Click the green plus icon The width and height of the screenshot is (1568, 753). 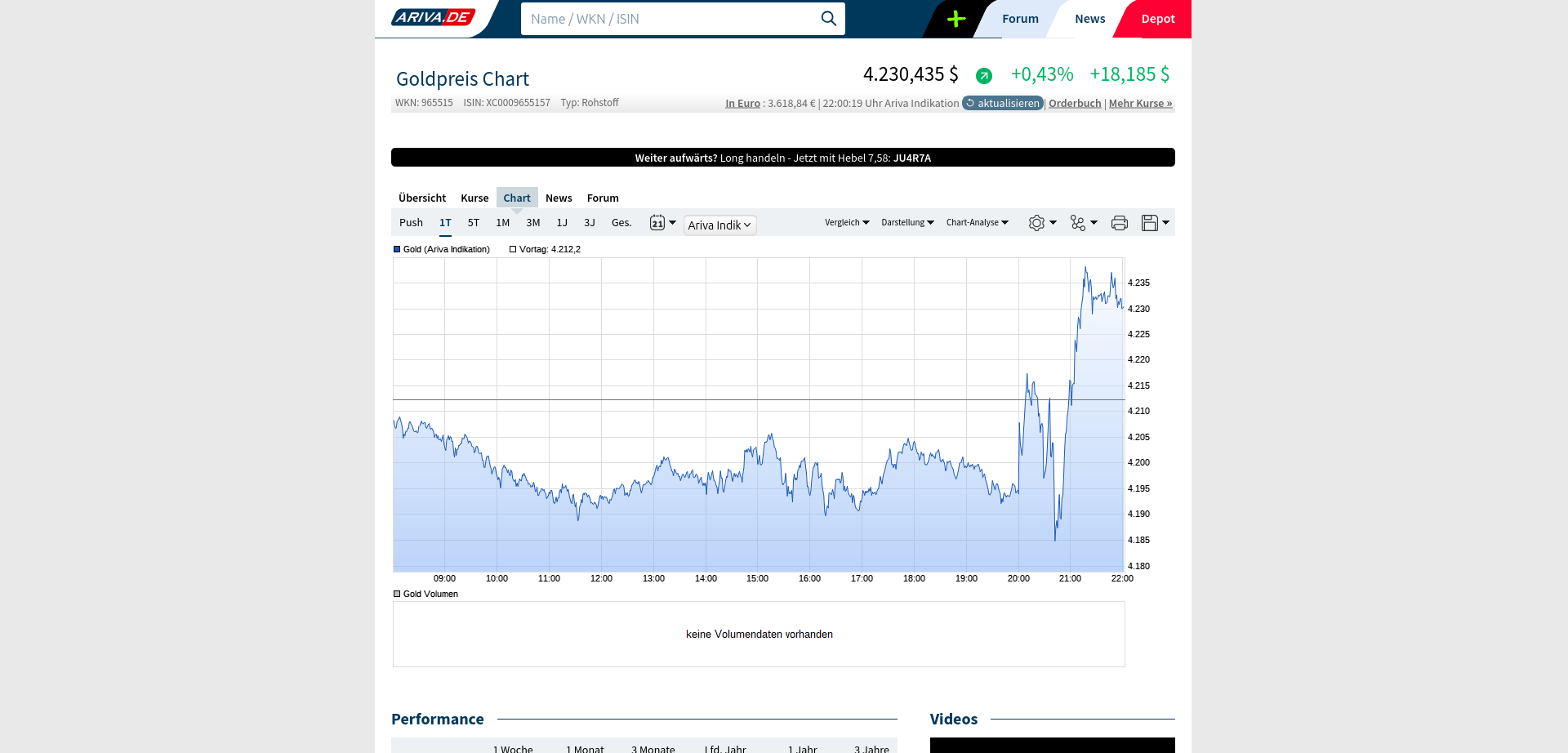point(955,19)
